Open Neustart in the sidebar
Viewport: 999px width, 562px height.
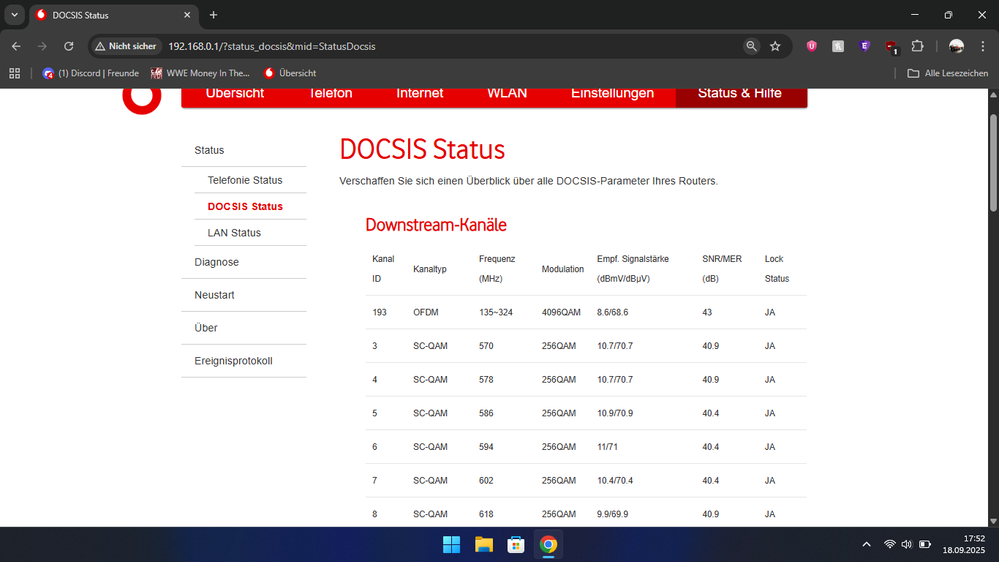[214, 295]
